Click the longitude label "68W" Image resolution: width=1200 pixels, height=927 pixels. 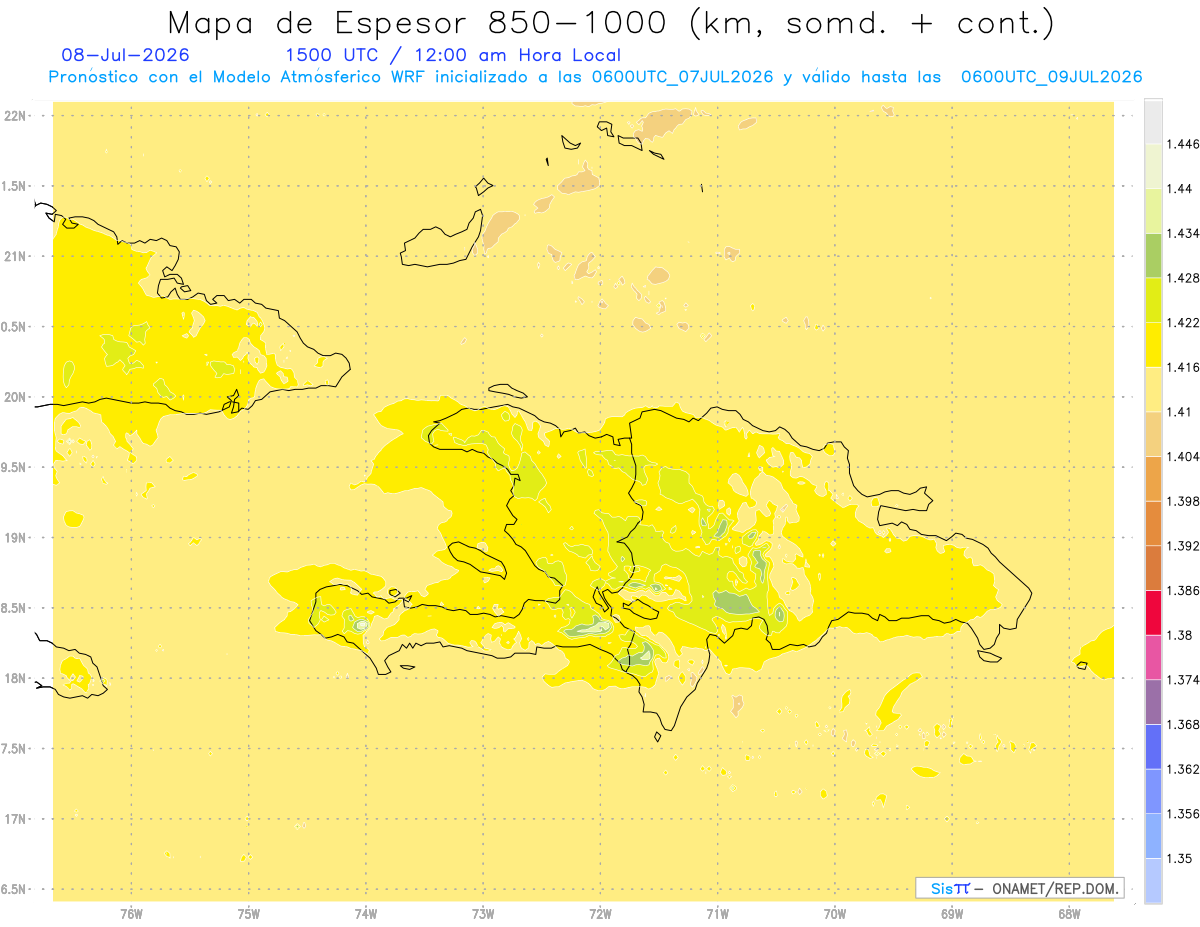click(x=1069, y=913)
